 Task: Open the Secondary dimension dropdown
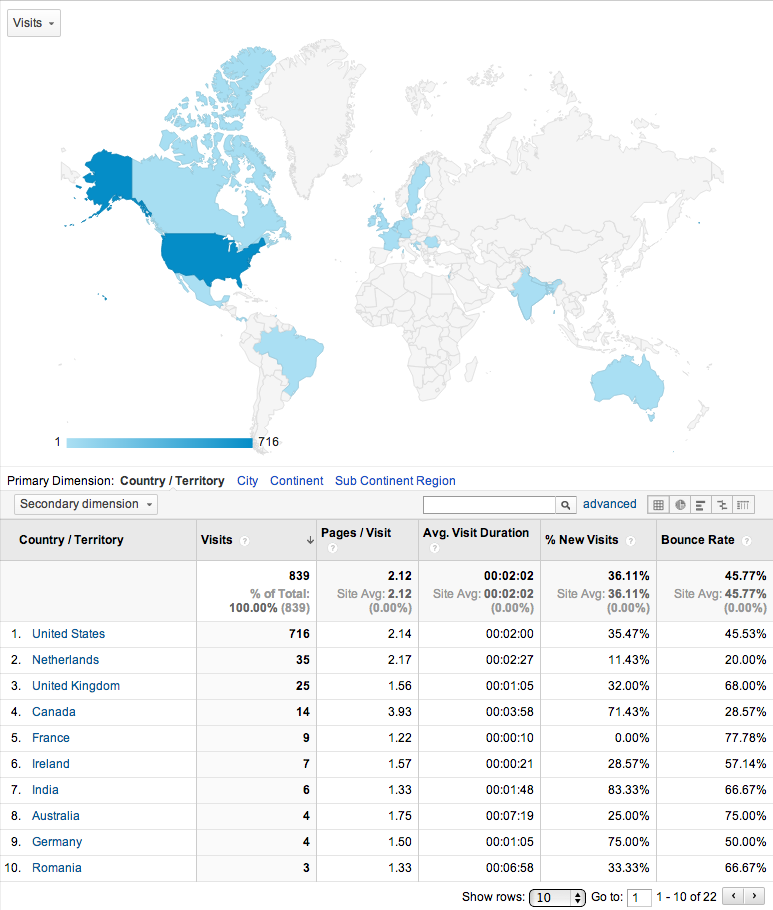click(x=86, y=504)
